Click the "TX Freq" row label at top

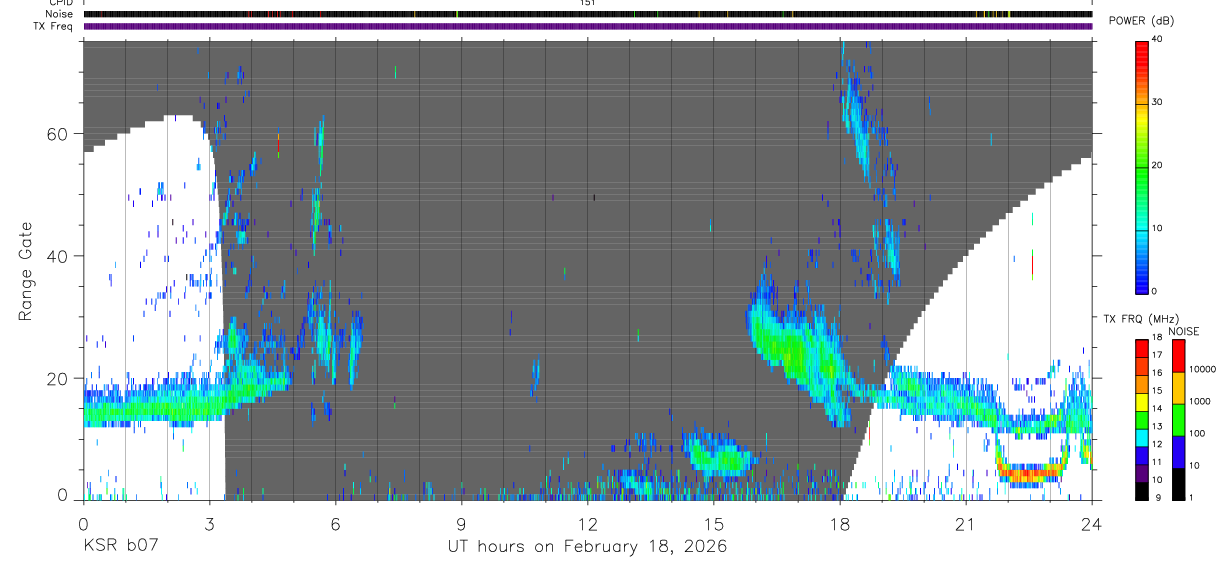point(53,26)
